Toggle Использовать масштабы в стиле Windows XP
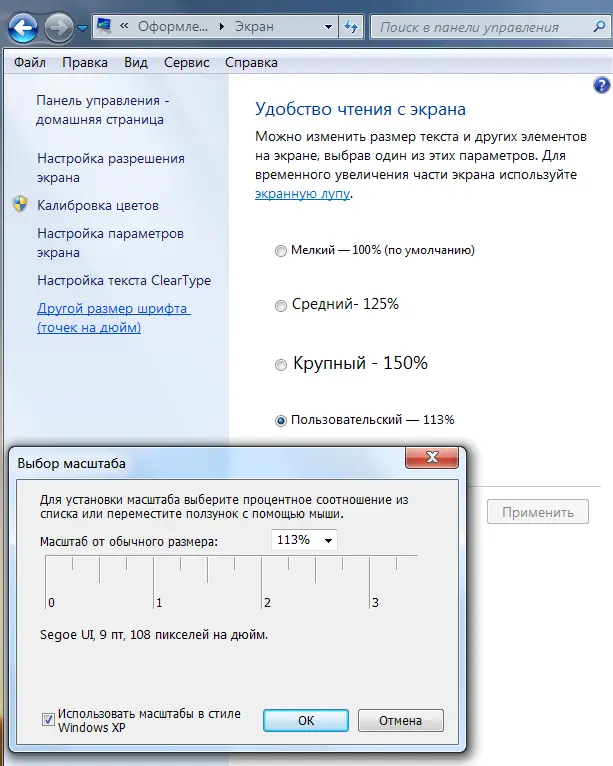613x766 pixels. tap(48, 719)
